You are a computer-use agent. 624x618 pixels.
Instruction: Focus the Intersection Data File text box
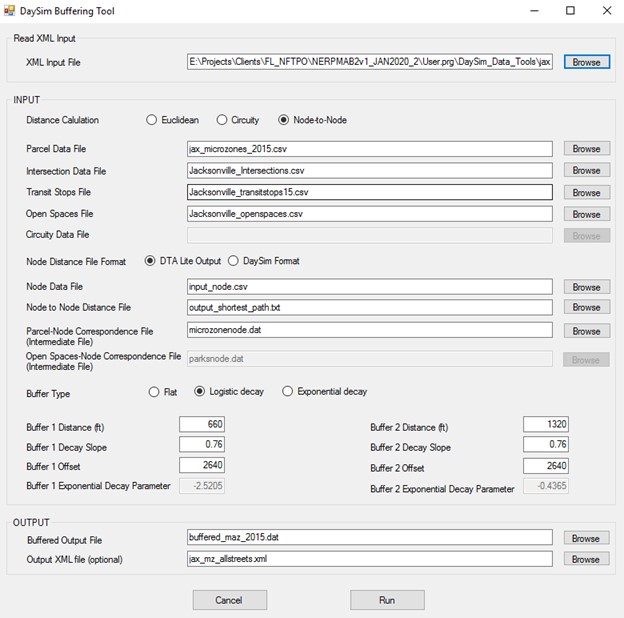click(369, 171)
